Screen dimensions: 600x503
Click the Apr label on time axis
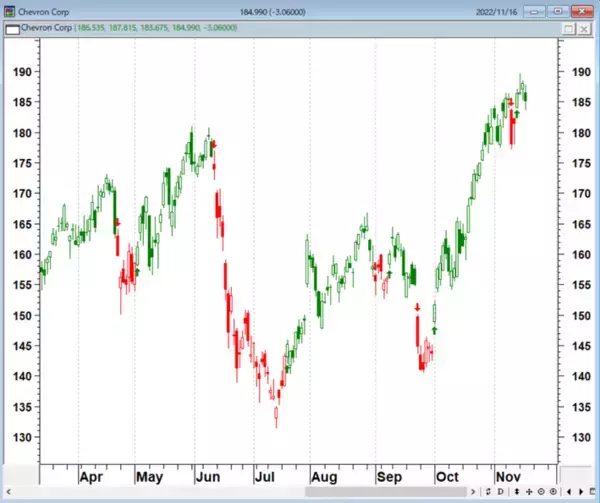pos(91,477)
